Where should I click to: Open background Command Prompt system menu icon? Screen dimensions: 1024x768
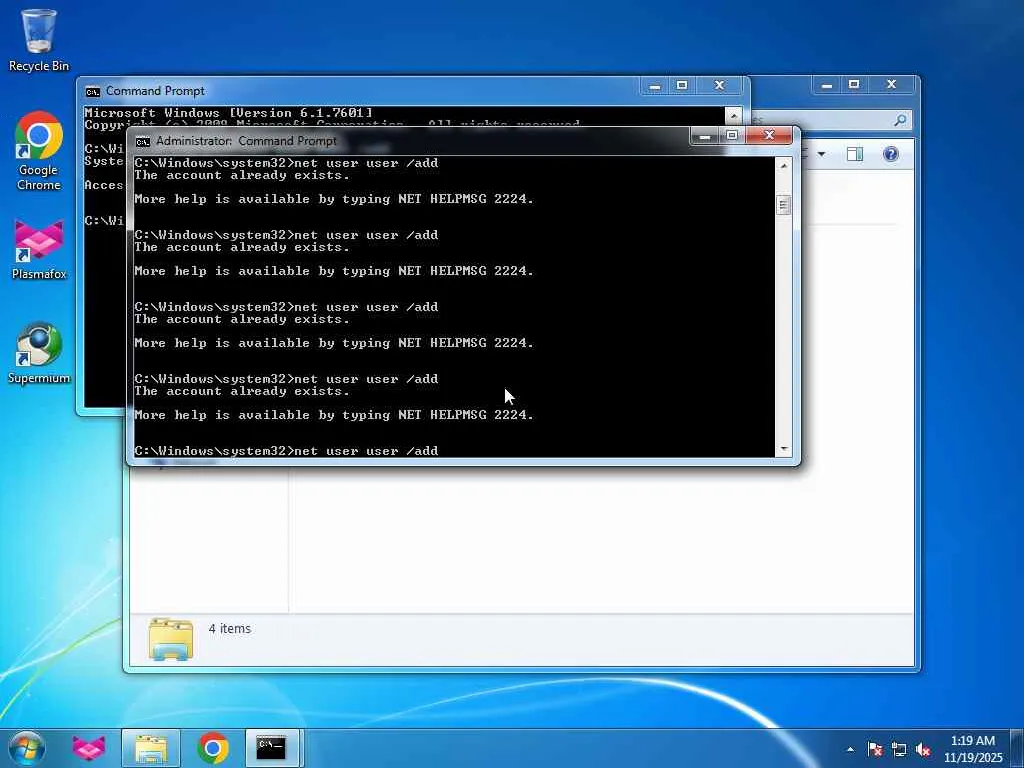coord(93,91)
